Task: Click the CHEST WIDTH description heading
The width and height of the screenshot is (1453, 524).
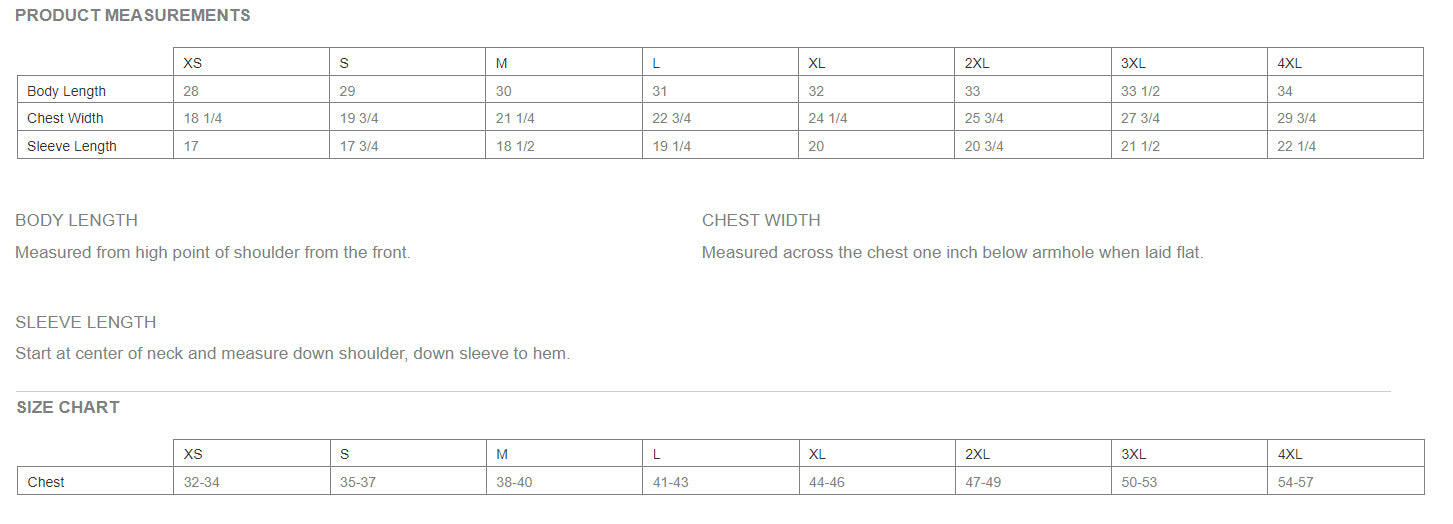Action: point(761,220)
